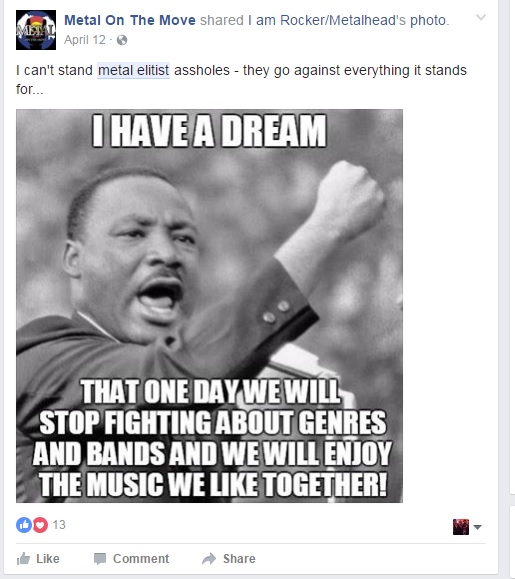Open I am Rocker/Metalhead's page link

tap(343, 20)
